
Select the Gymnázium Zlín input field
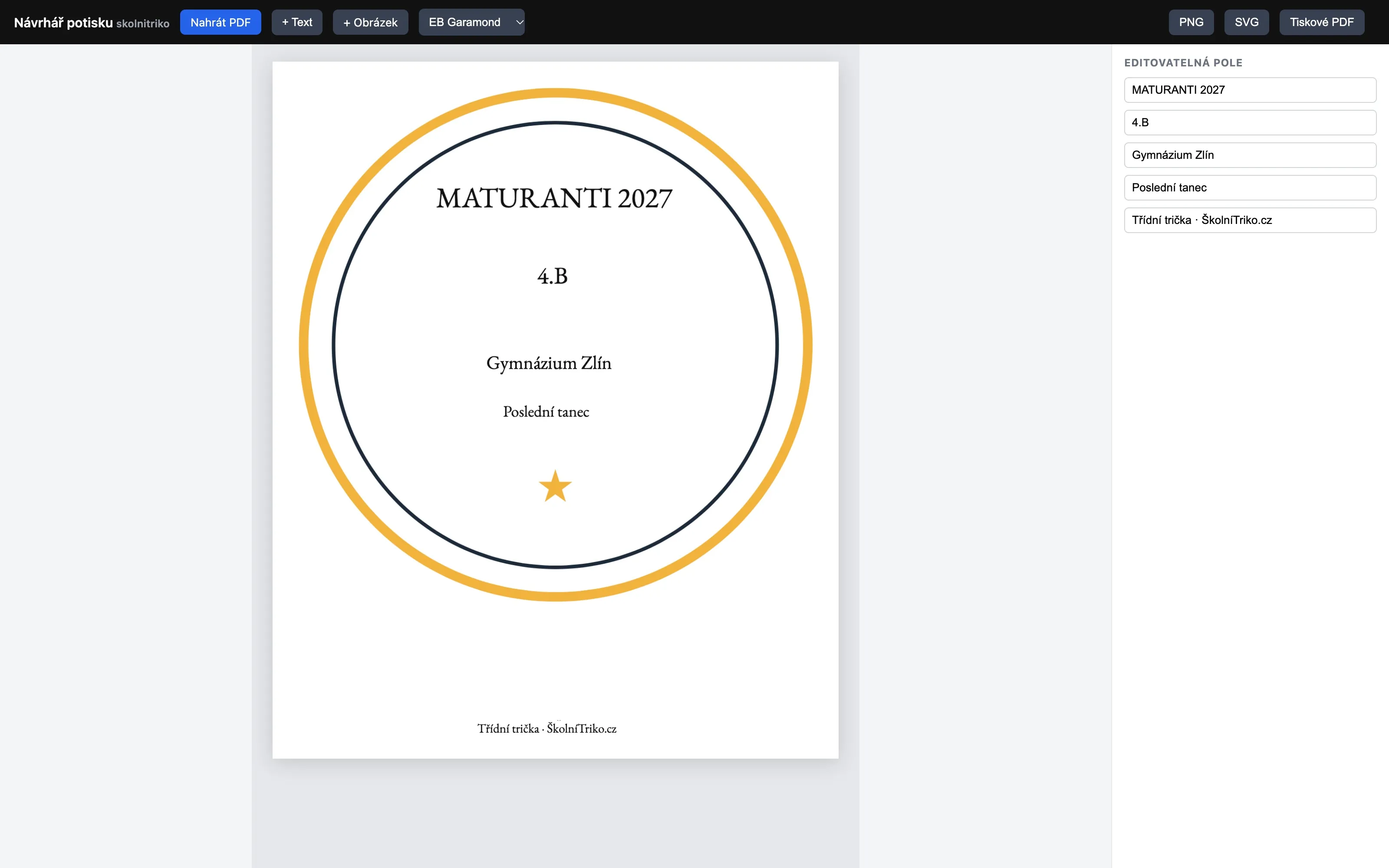[x=1250, y=155]
